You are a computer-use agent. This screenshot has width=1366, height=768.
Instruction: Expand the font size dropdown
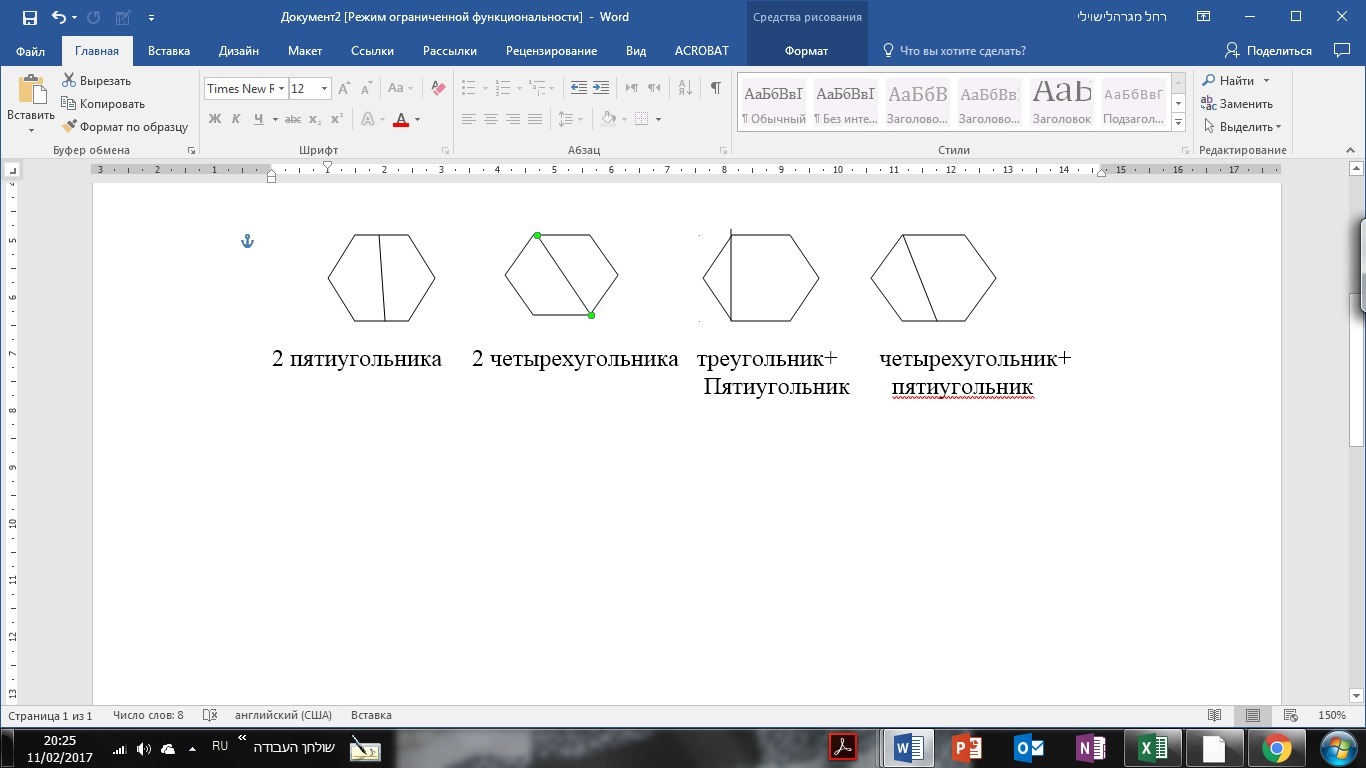click(x=325, y=89)
